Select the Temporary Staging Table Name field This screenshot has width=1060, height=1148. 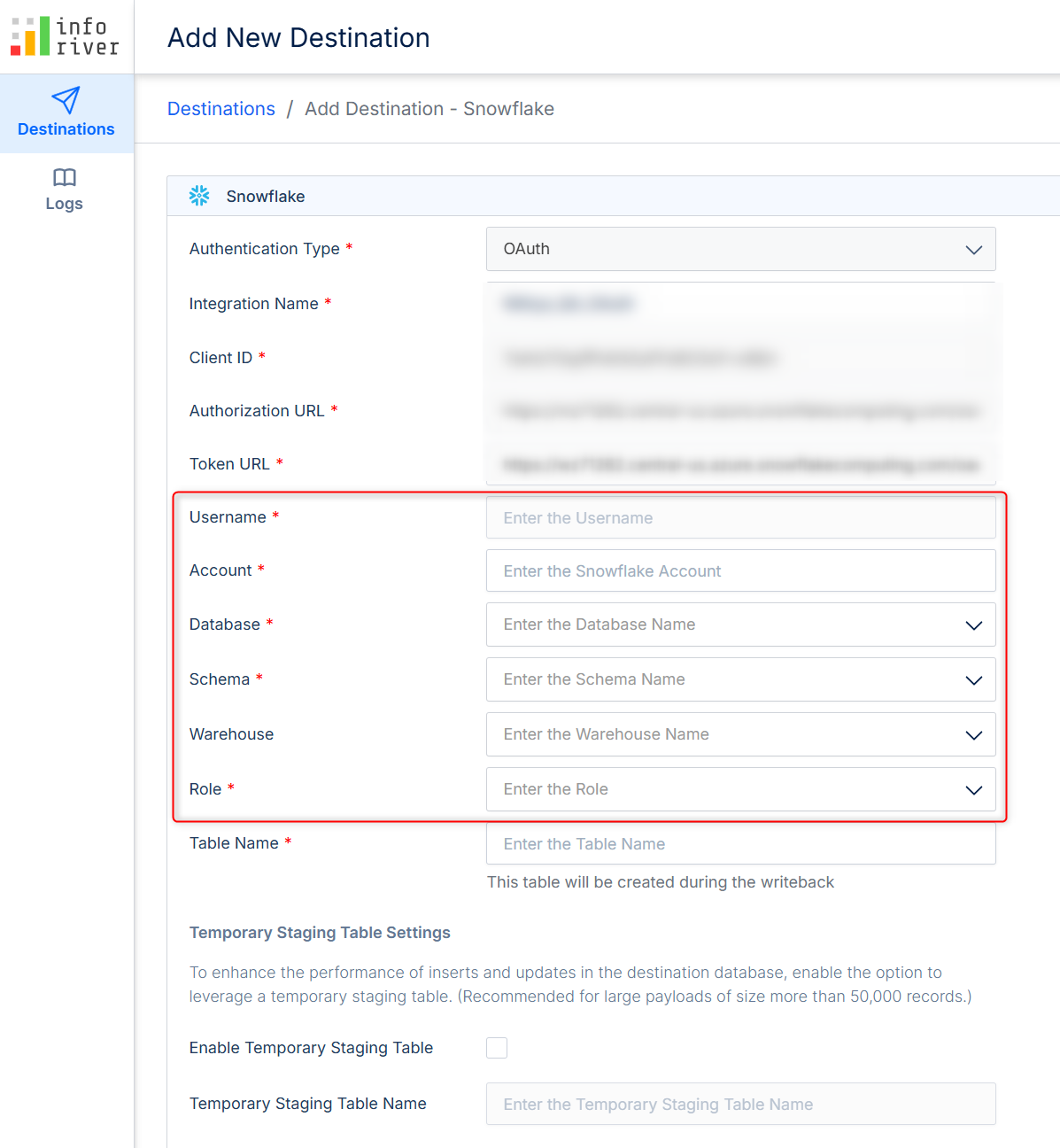tap(740, 1105)
